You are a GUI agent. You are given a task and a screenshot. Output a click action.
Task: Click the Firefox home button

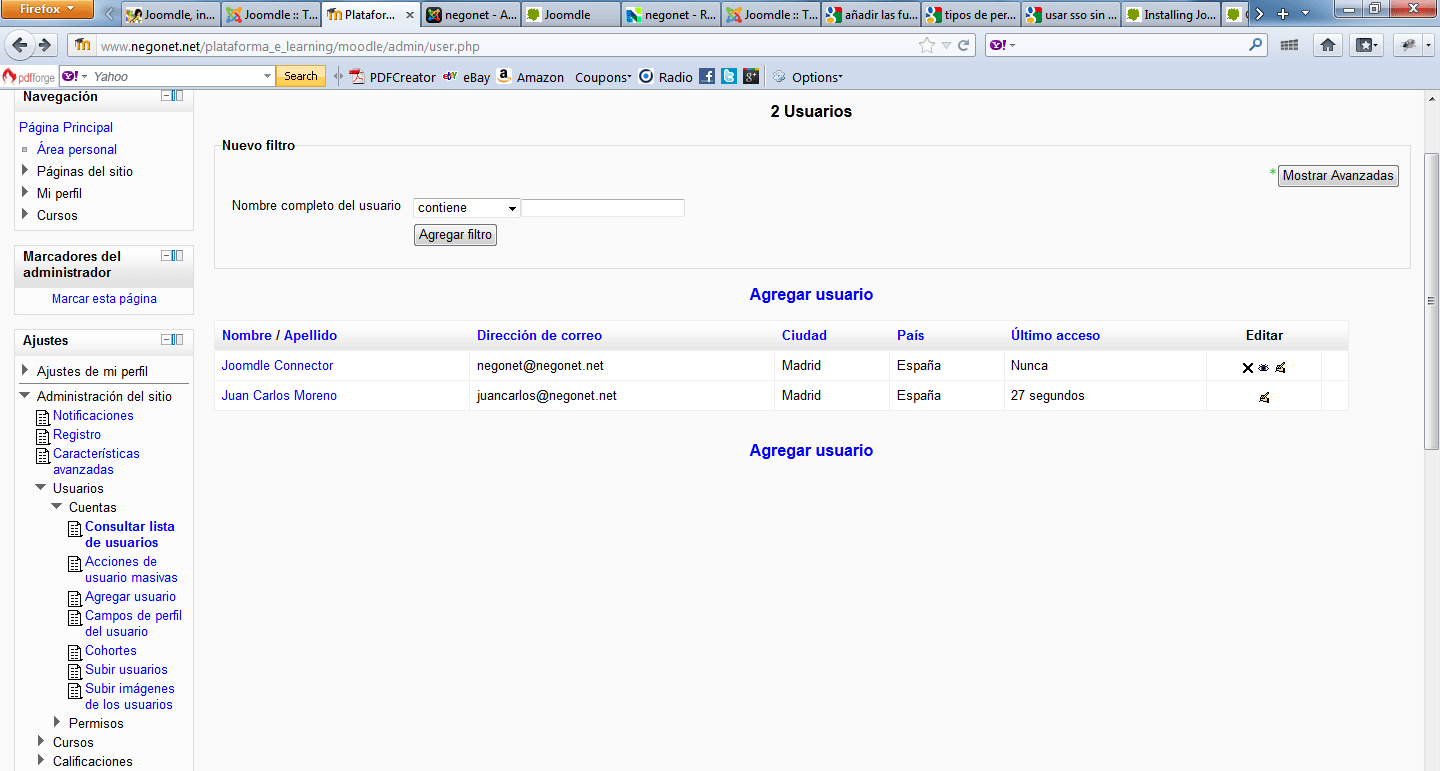pos(1328,45)
